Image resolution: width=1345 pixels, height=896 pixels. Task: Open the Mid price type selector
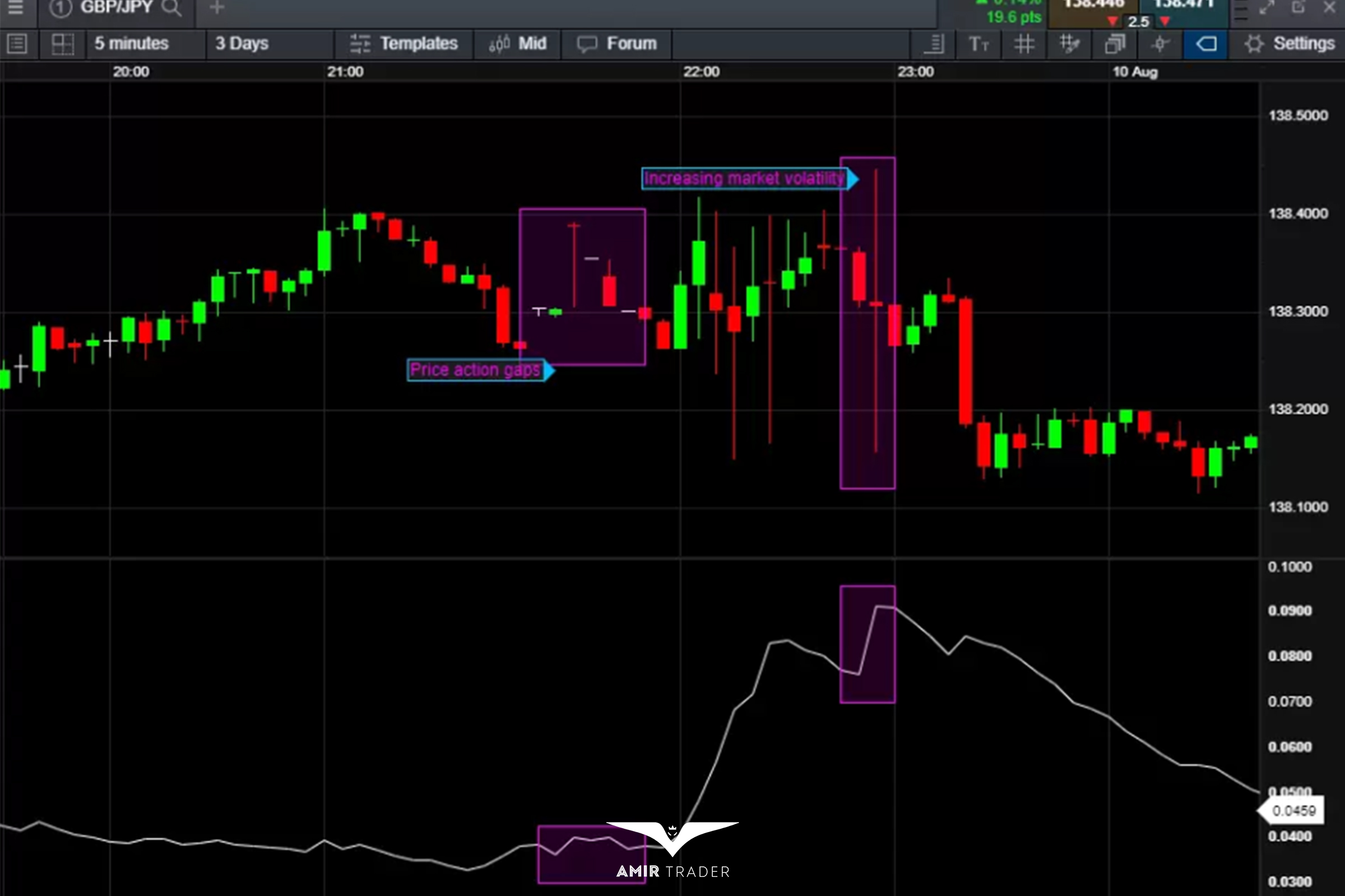tap(517, 44)
